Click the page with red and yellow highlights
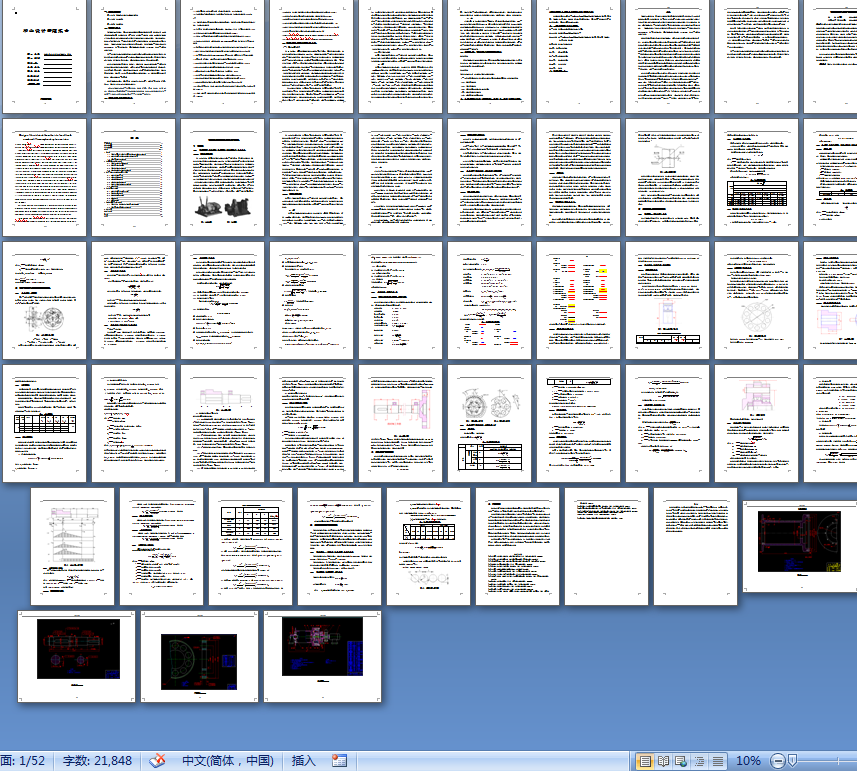 point(578,301)
